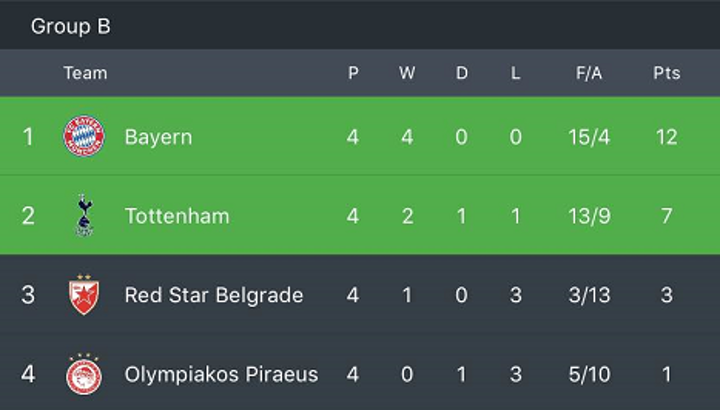Click the L losses column header
Viewport: 720px width, 410px height.
(516, 73)
